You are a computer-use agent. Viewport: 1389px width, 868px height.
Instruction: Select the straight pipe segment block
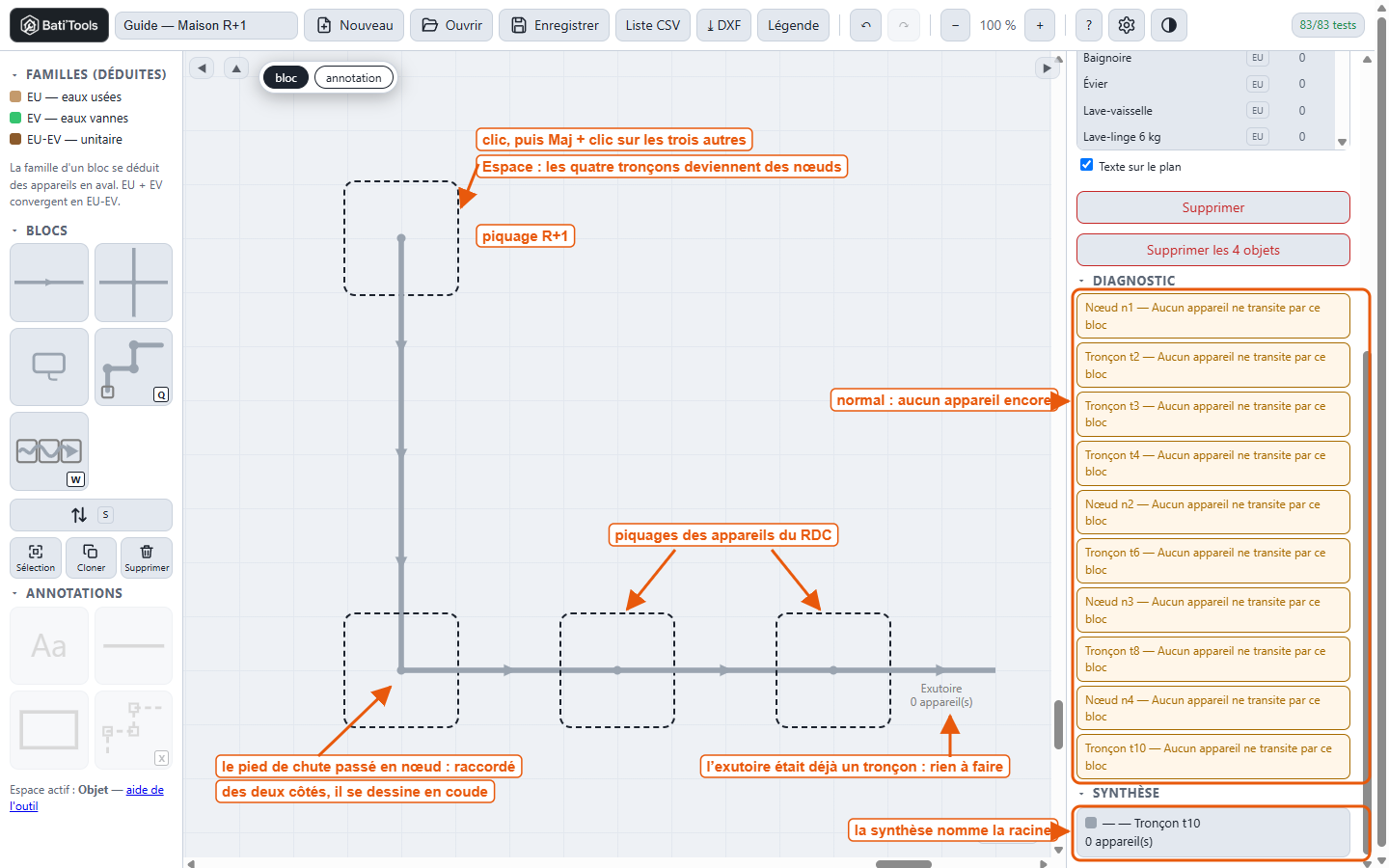pyautogui.click(x=49, y=283)
